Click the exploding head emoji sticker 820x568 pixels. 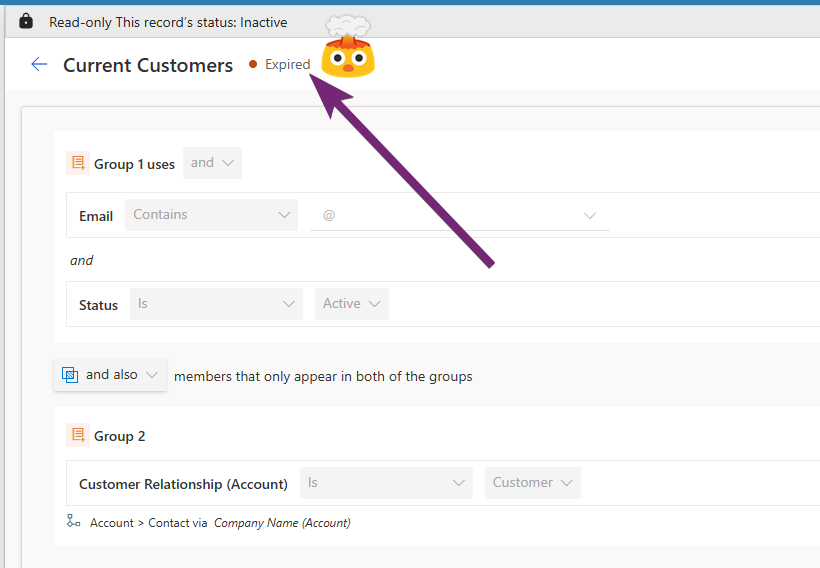point(348,48)
